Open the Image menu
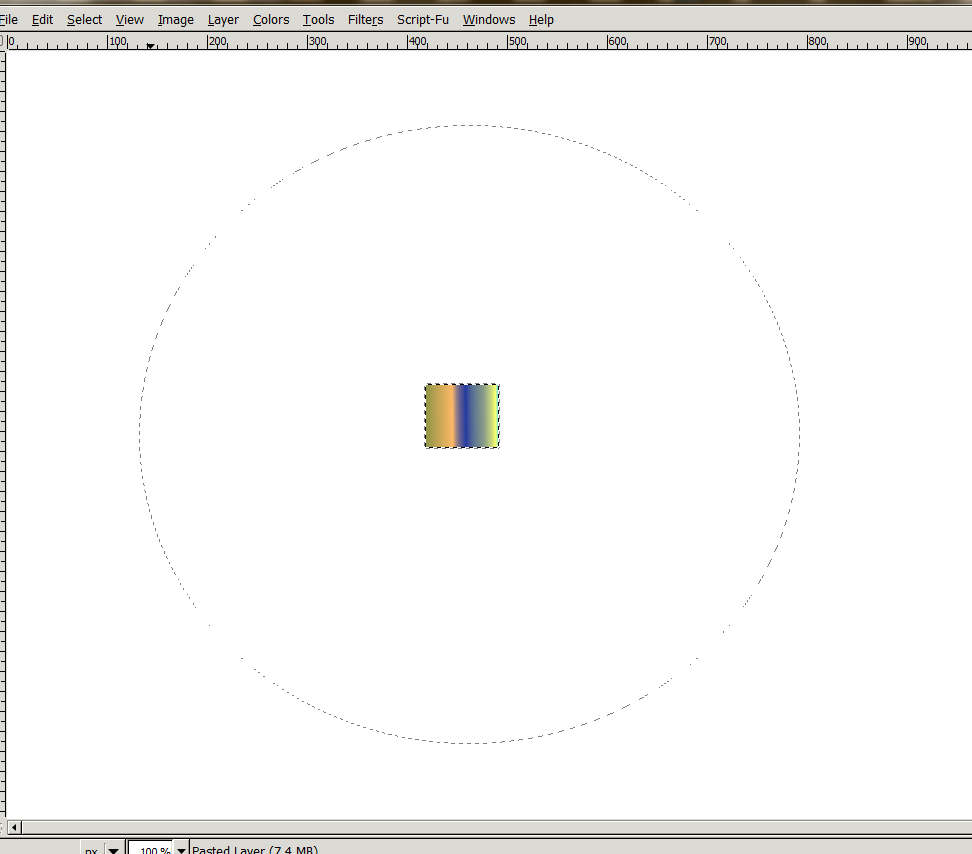This screenshot has width=972, height=854. (x=175, y=20)
